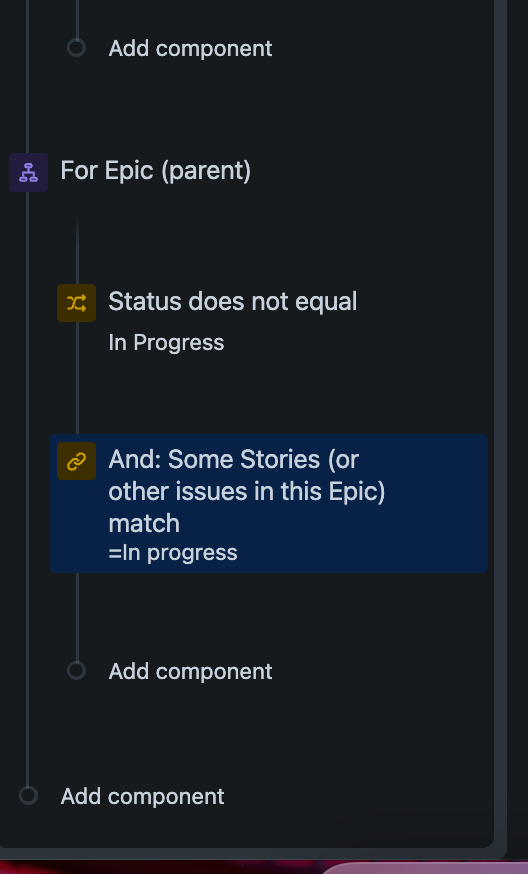Click the link icon for related issues condition
Viewport: 528px width, 874px height.
76,461
